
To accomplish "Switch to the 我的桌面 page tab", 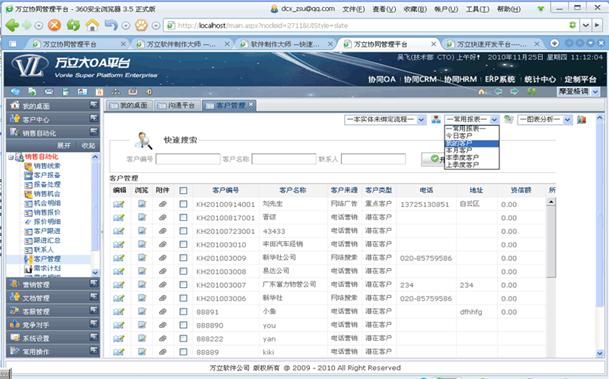I will click(129, 106).
